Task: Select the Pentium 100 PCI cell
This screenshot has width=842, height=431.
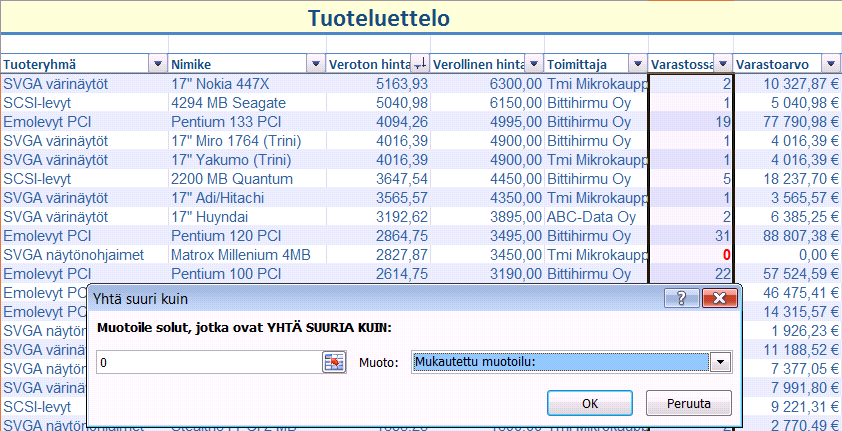Action: [x=247, y=274]
